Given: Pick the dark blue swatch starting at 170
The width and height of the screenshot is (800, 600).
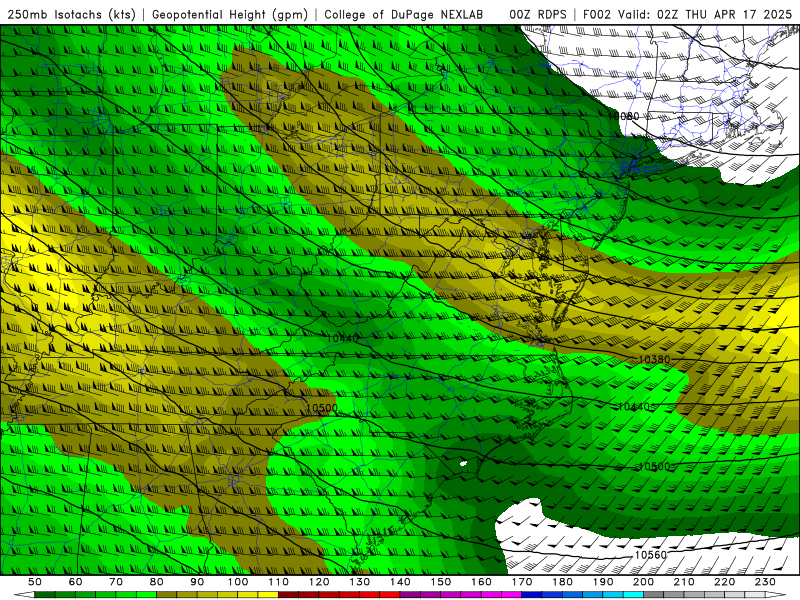Looking at the screenshot, I should point(532,595).
